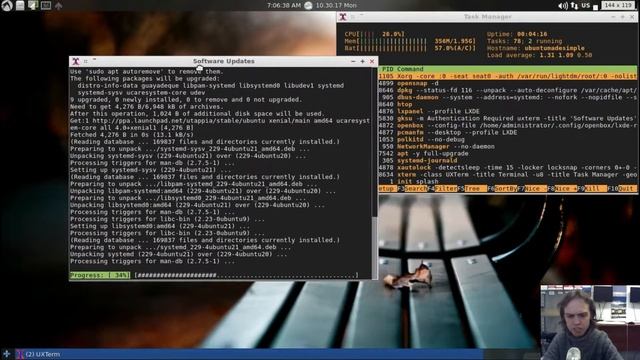Click F10 Quit in htop
Screen dimensions: 640x360
pyautogui.click(x=622, y=189)
